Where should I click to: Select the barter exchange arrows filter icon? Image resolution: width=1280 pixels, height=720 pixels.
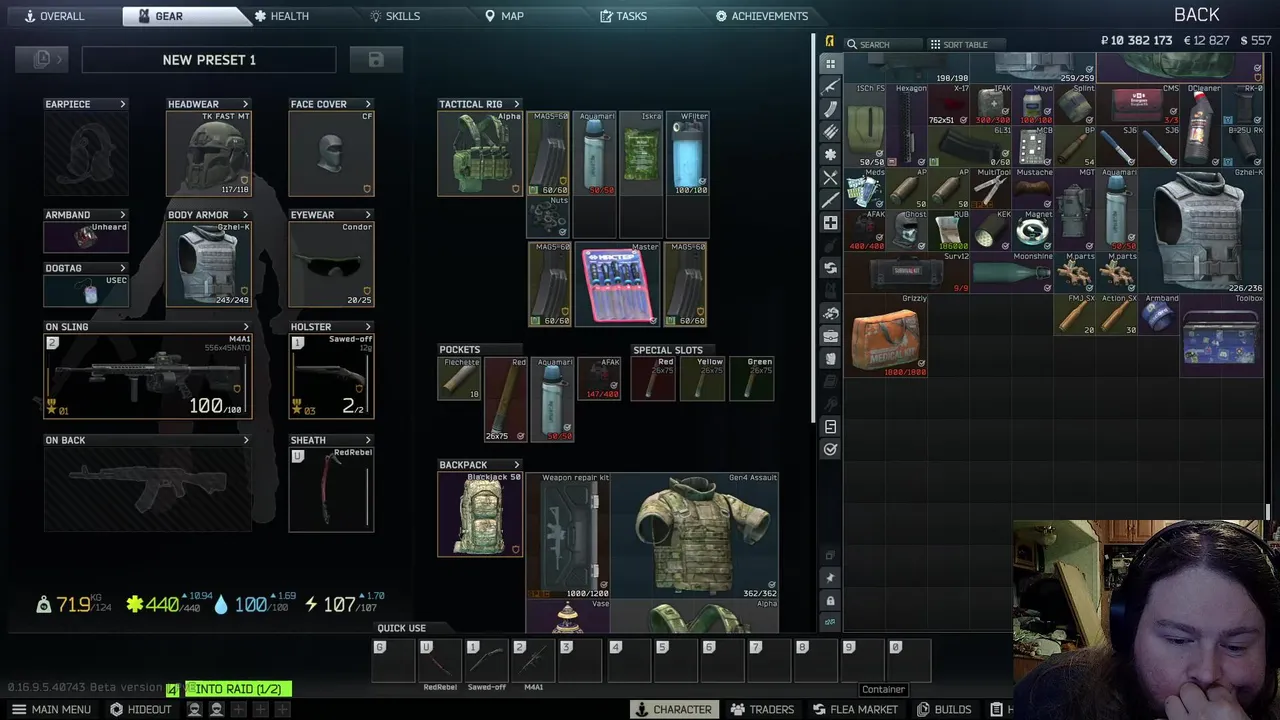[x=830, y=268]
